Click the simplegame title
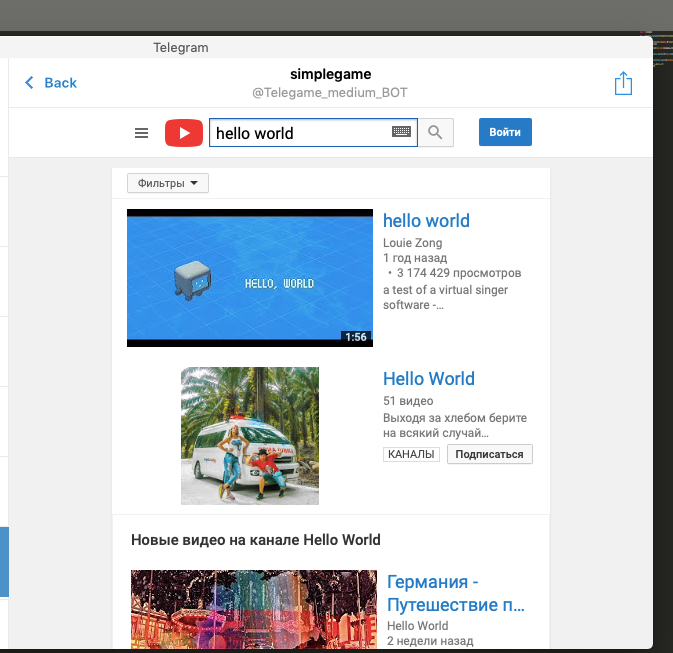 coord(330,74)
